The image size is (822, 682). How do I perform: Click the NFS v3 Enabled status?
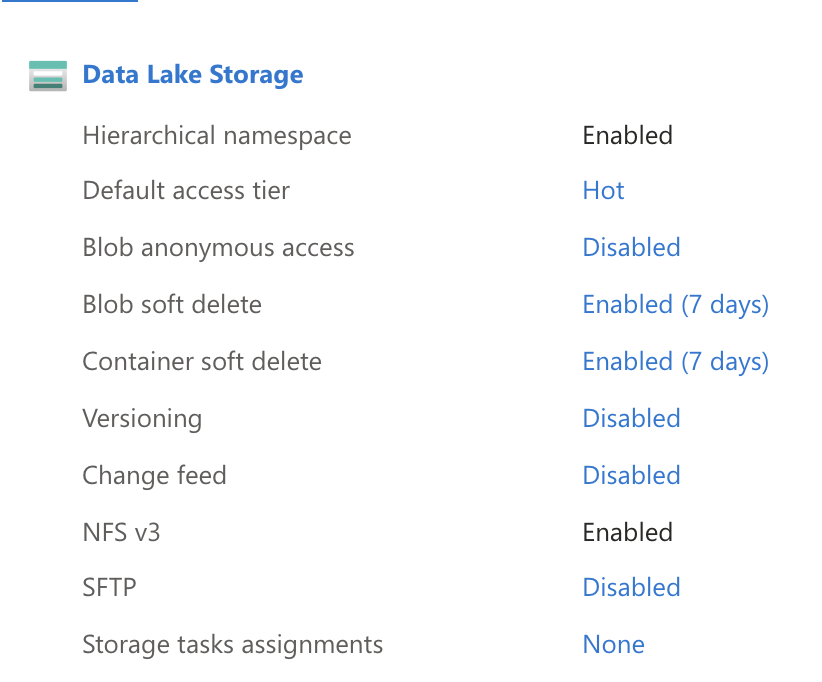tap(627, 532)
